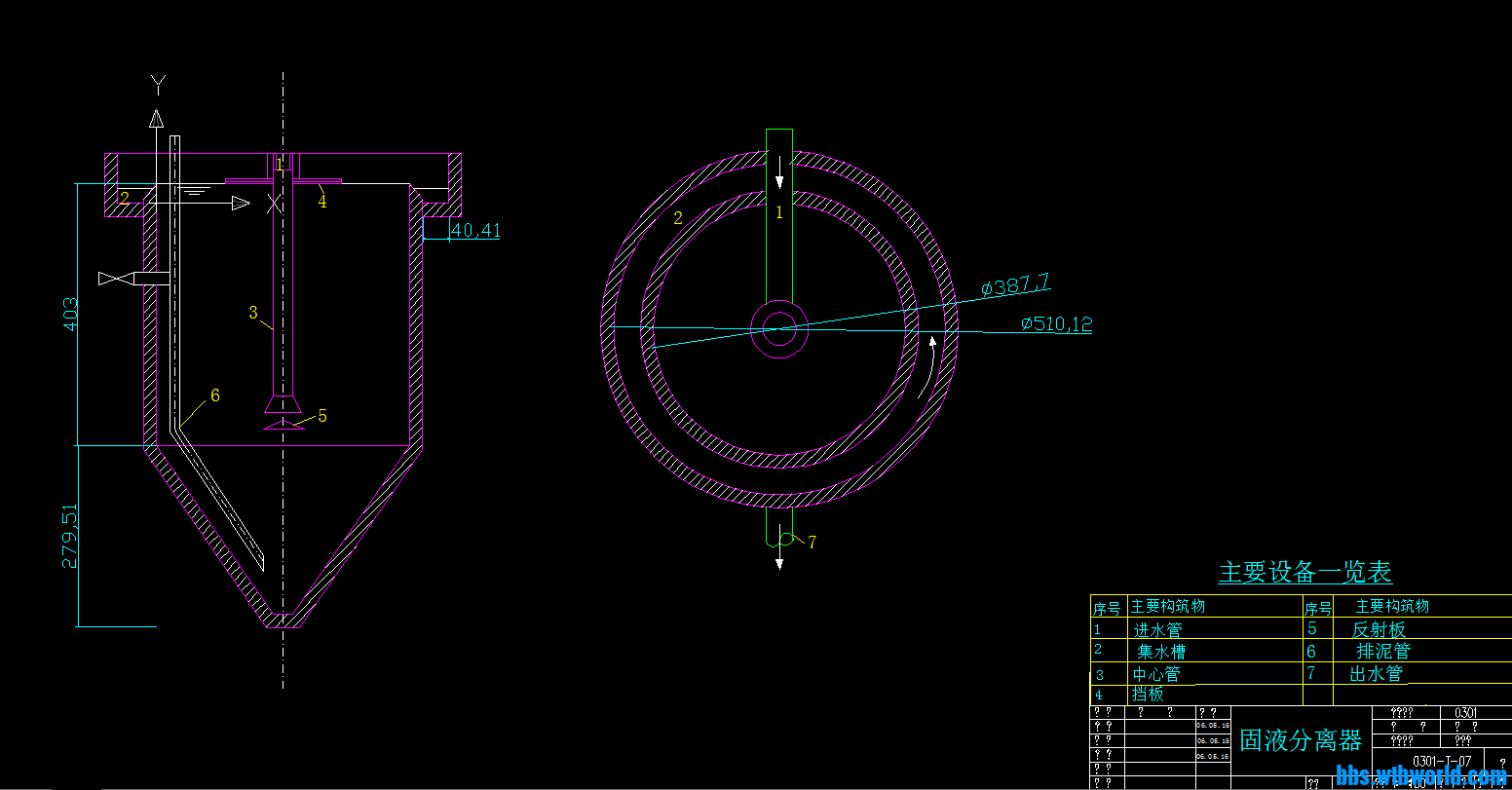The image size is (1512, 790).
Task: Select the 反射板 table cell
Action: (x=1379, y=629)
